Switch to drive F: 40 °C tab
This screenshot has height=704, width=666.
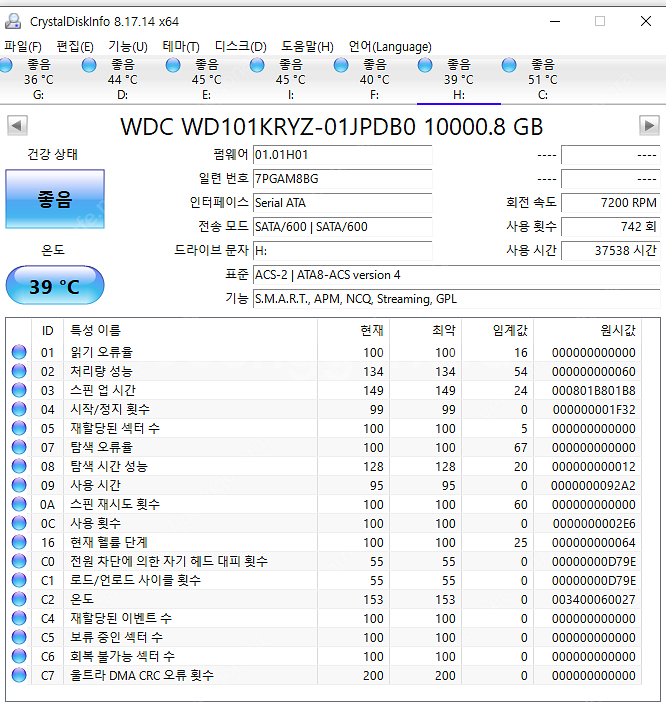pos(374,79)
